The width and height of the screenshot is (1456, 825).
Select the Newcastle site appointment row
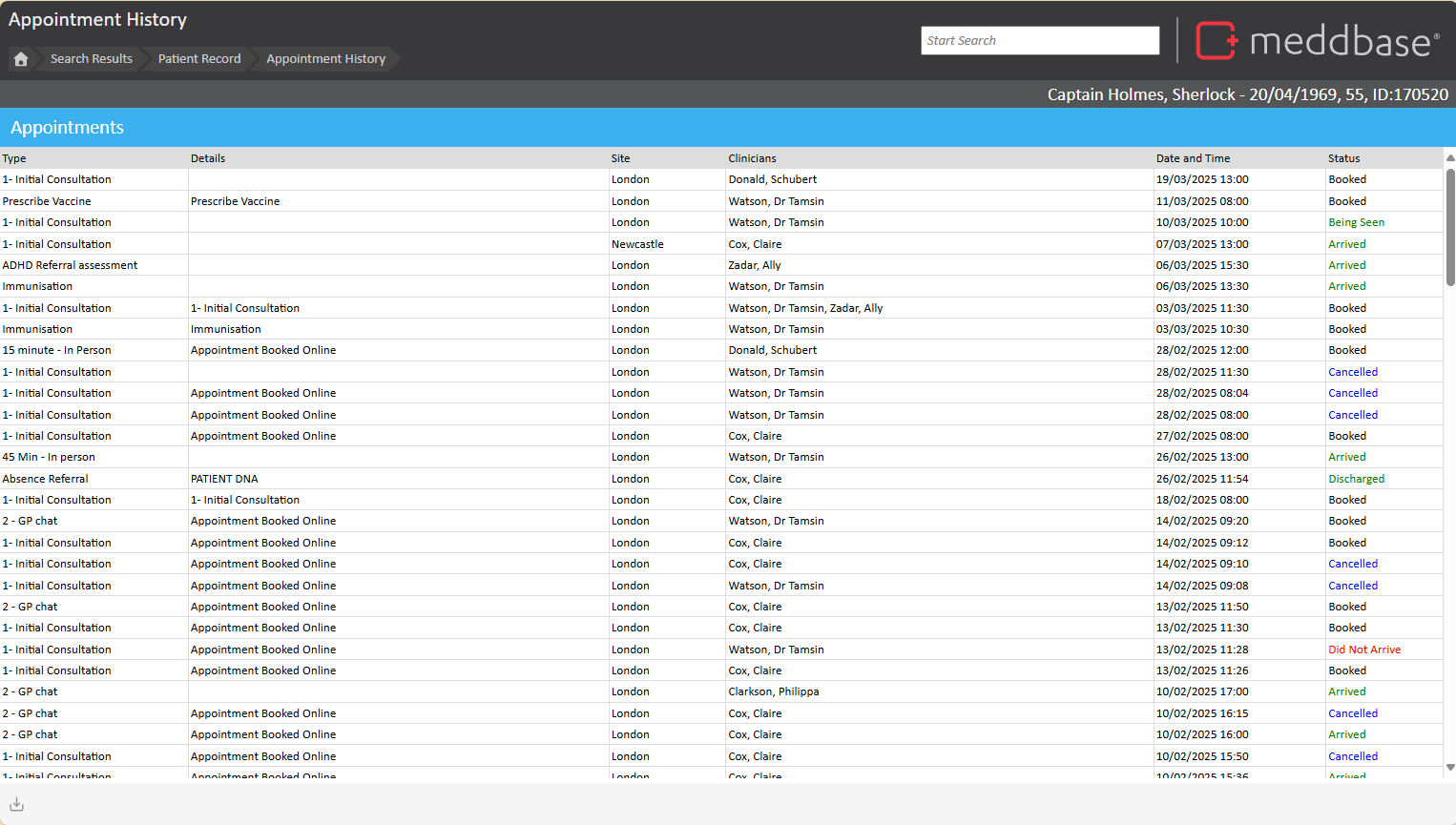[637, 244]
